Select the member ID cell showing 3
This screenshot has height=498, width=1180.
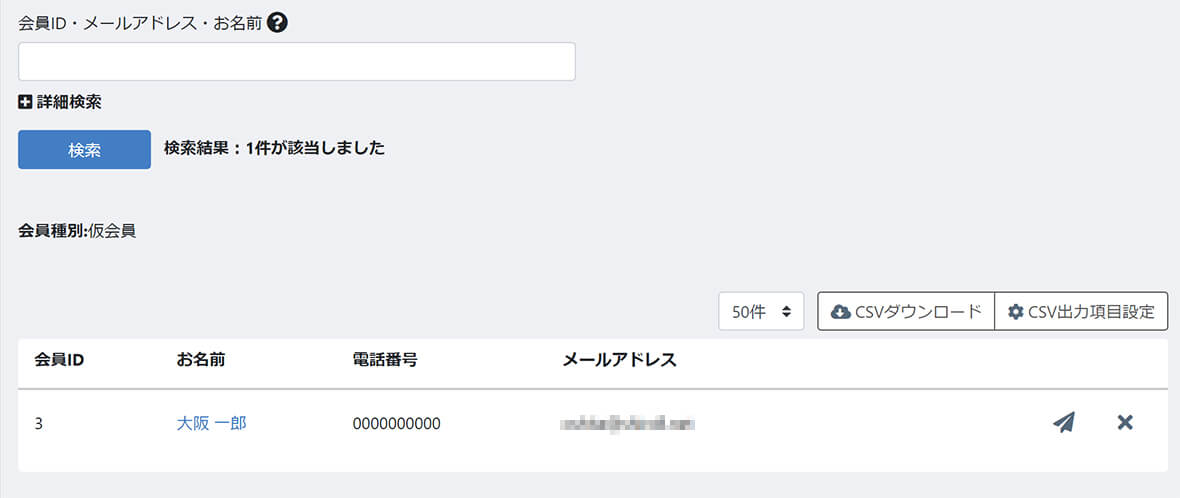(x=38, y=424)
